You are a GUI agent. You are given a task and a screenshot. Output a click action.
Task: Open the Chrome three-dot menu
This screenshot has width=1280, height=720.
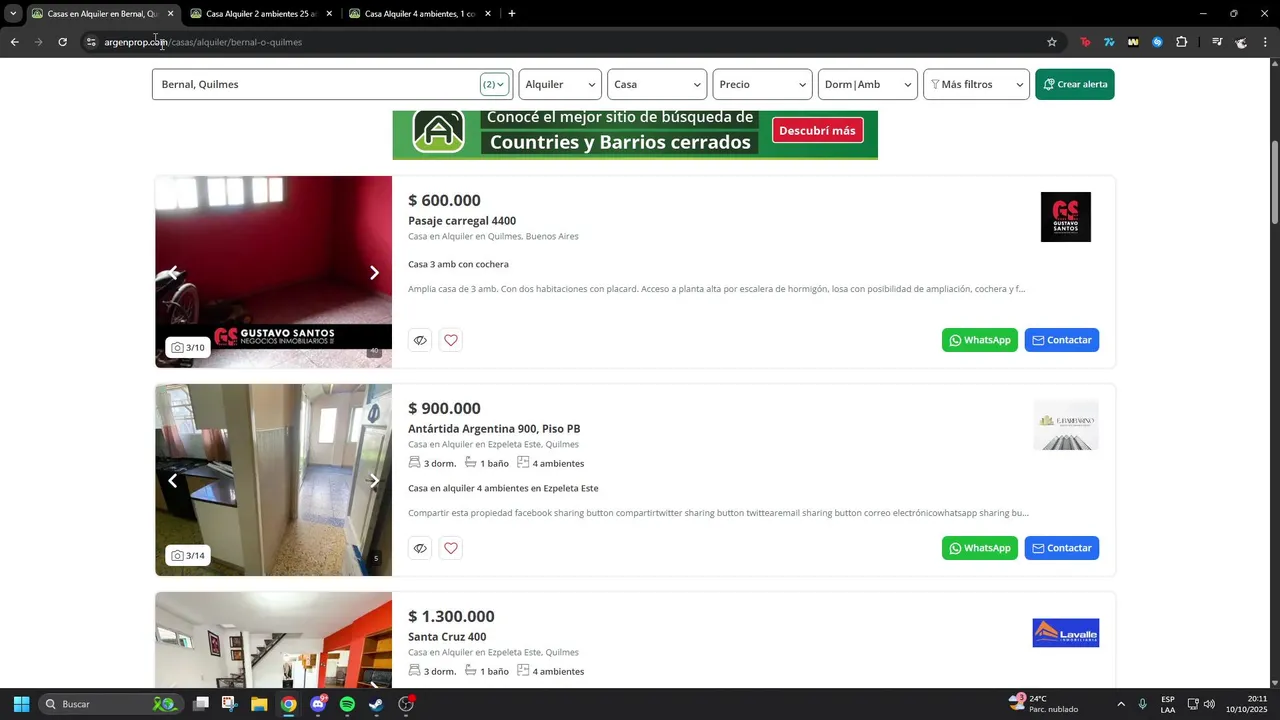coord(1265,42)
